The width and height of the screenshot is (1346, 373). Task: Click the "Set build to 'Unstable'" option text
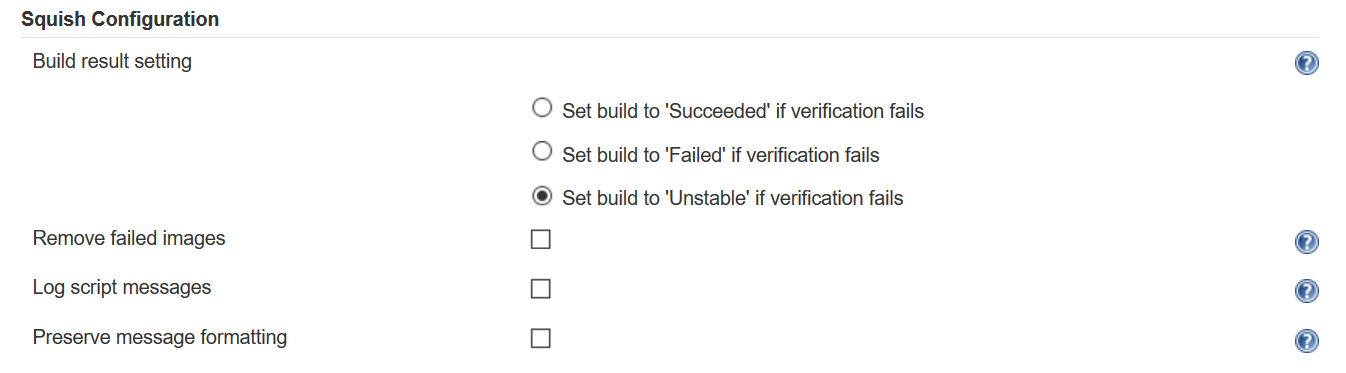click(x=733, y=199)
